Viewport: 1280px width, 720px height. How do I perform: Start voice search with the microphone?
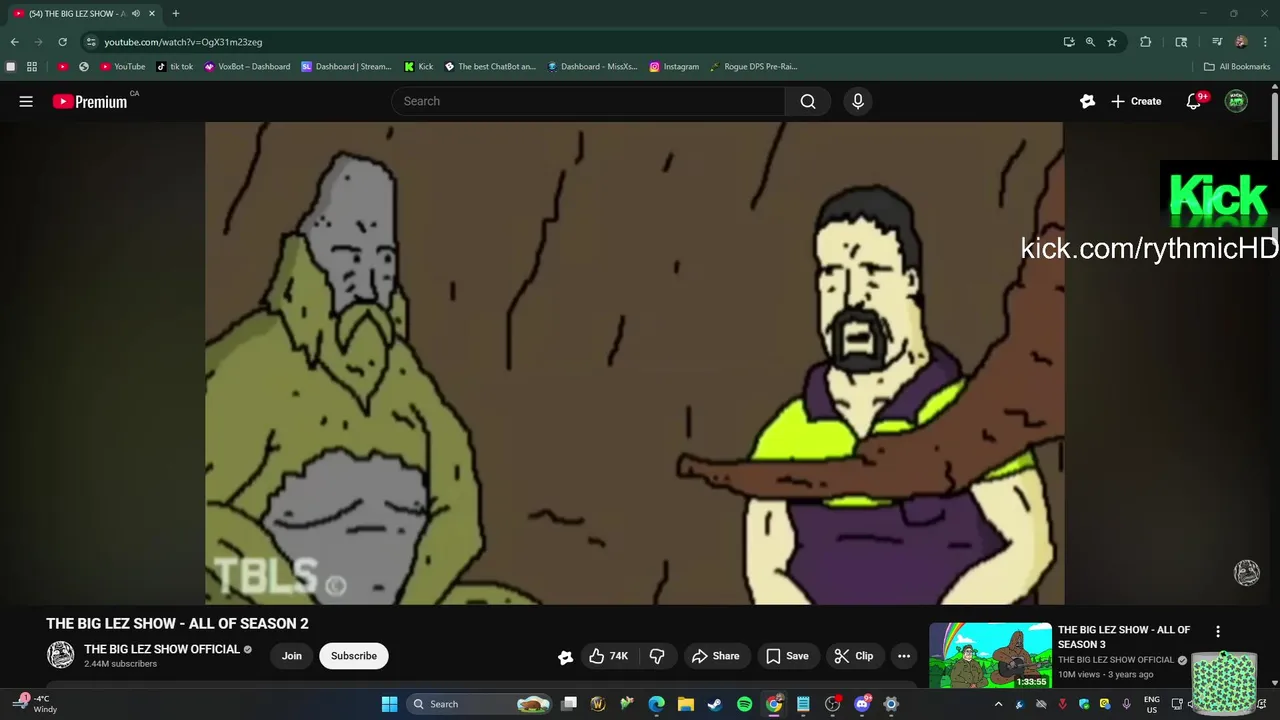(x=857, y=101)
